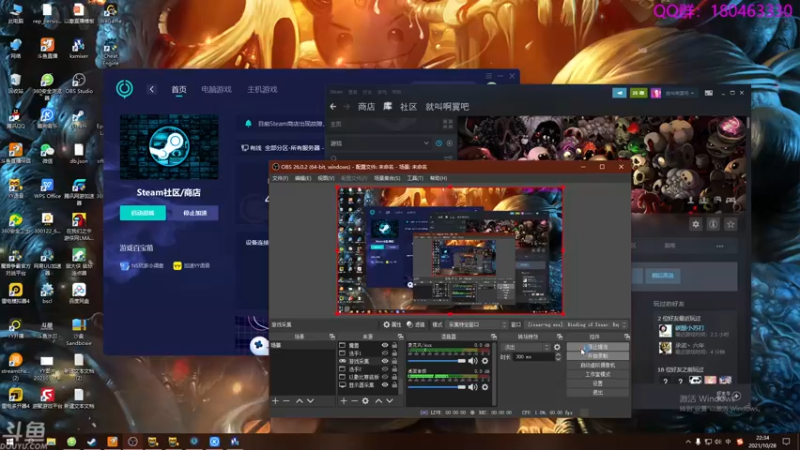Image resolution: width=800 pixels, height=450 pixels.
Task: Open Steam game info icon below the banner
Action: (x=713, y=224)
